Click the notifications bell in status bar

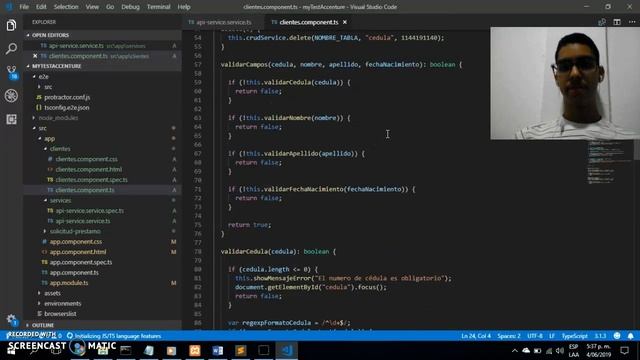[631, 336]
